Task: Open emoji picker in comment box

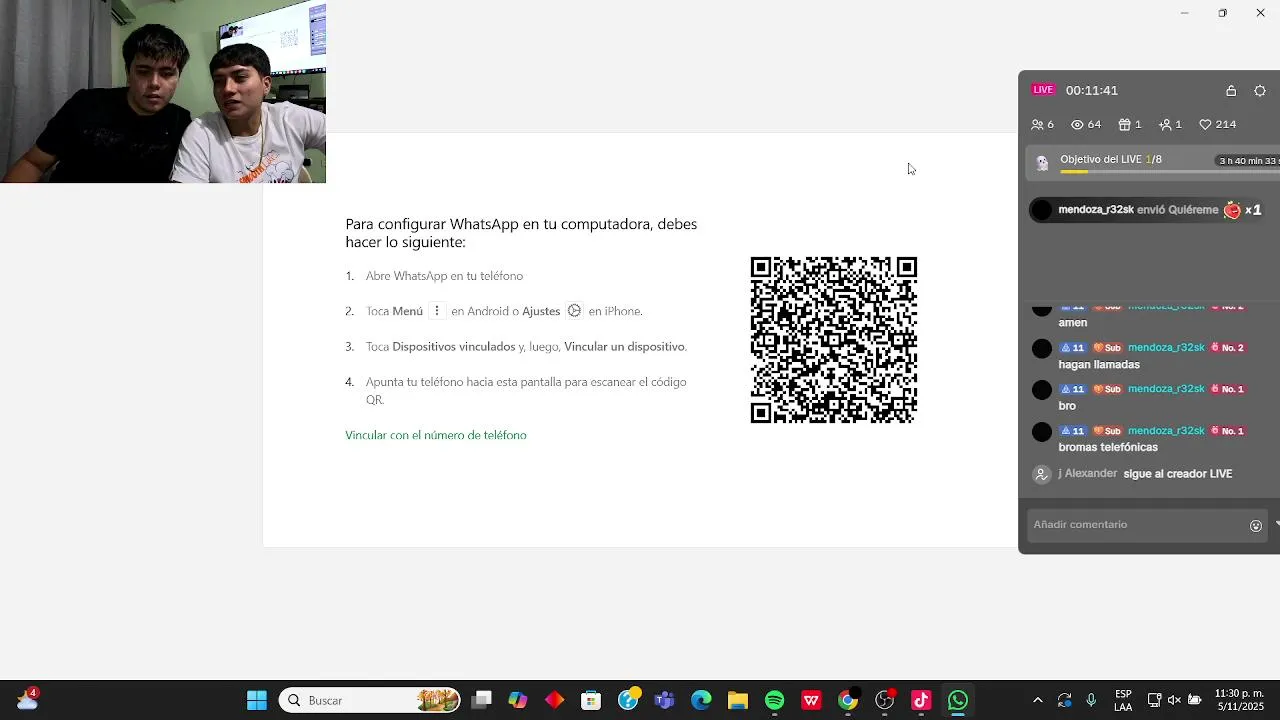Action: 1256,525
